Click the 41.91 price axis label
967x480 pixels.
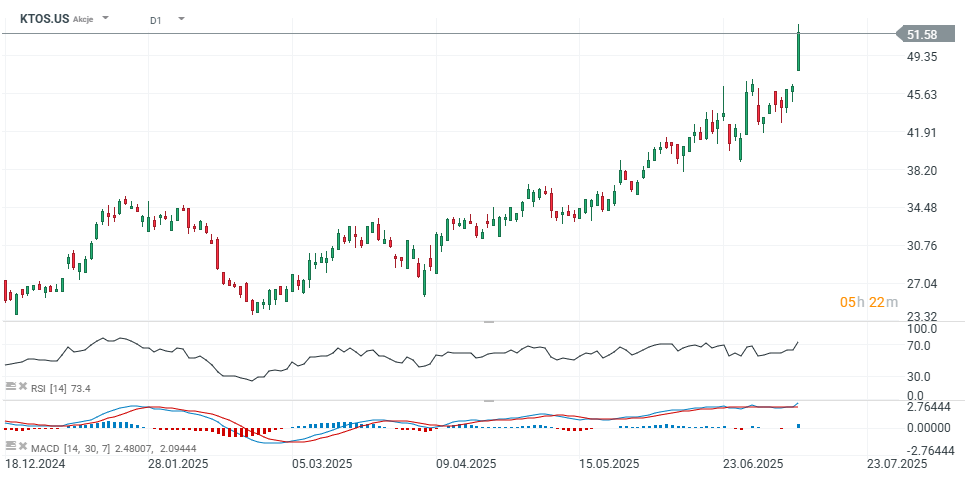coord(922,133)
